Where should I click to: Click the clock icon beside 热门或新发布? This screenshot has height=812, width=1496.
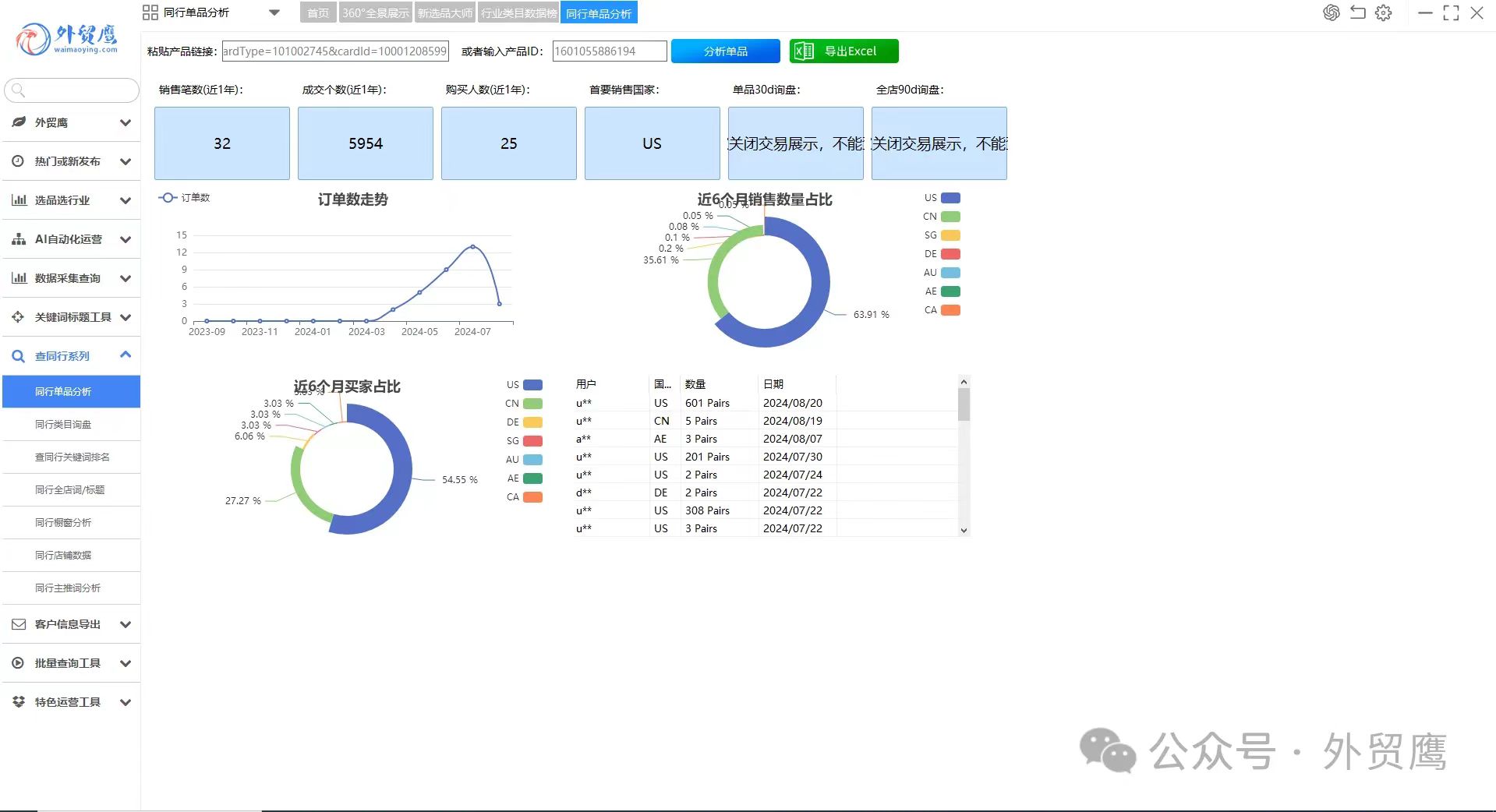[19, 161]
